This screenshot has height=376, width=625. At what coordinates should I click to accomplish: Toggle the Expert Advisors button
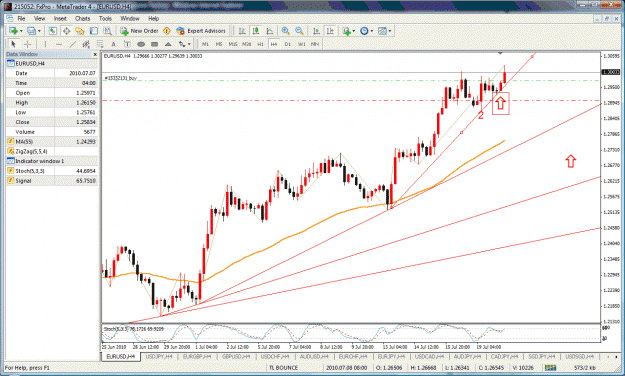[x=201, y=31]
